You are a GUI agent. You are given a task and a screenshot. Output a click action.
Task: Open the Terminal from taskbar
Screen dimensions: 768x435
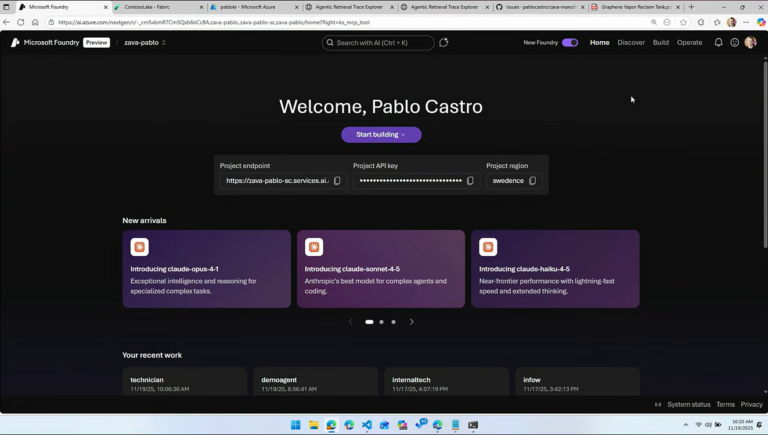click(473, 425)
